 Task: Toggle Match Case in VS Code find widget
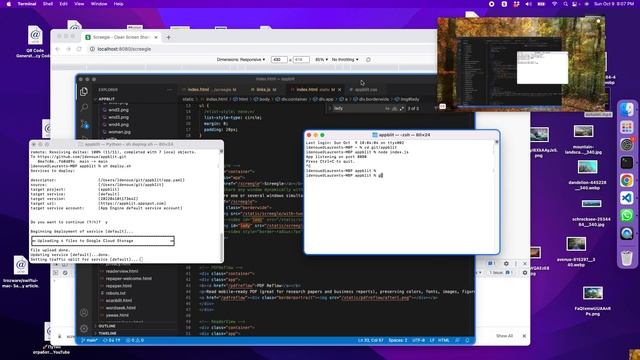pyautogui.click(x=387, y=109)
